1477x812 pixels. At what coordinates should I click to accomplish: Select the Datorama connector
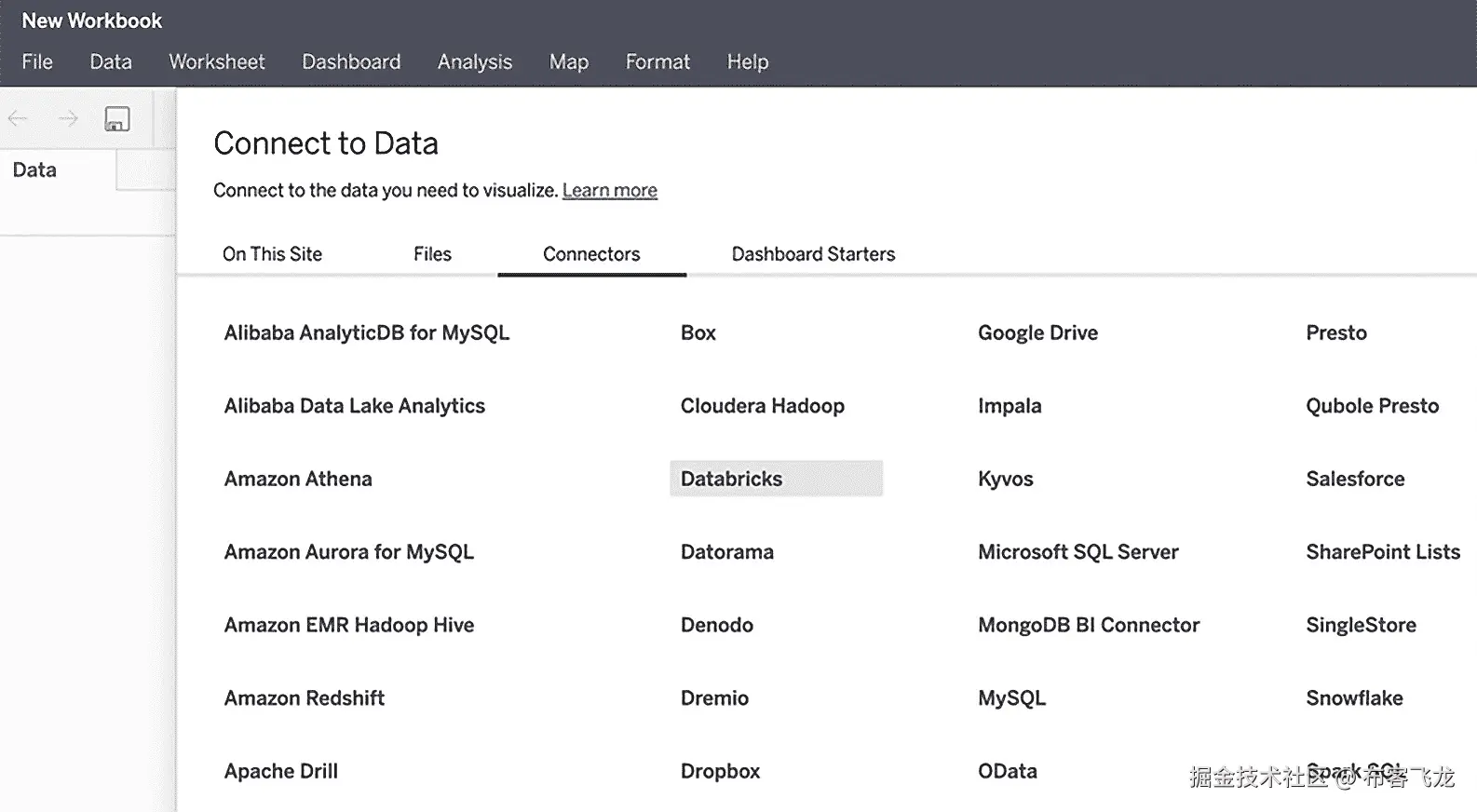click(727, 551)
